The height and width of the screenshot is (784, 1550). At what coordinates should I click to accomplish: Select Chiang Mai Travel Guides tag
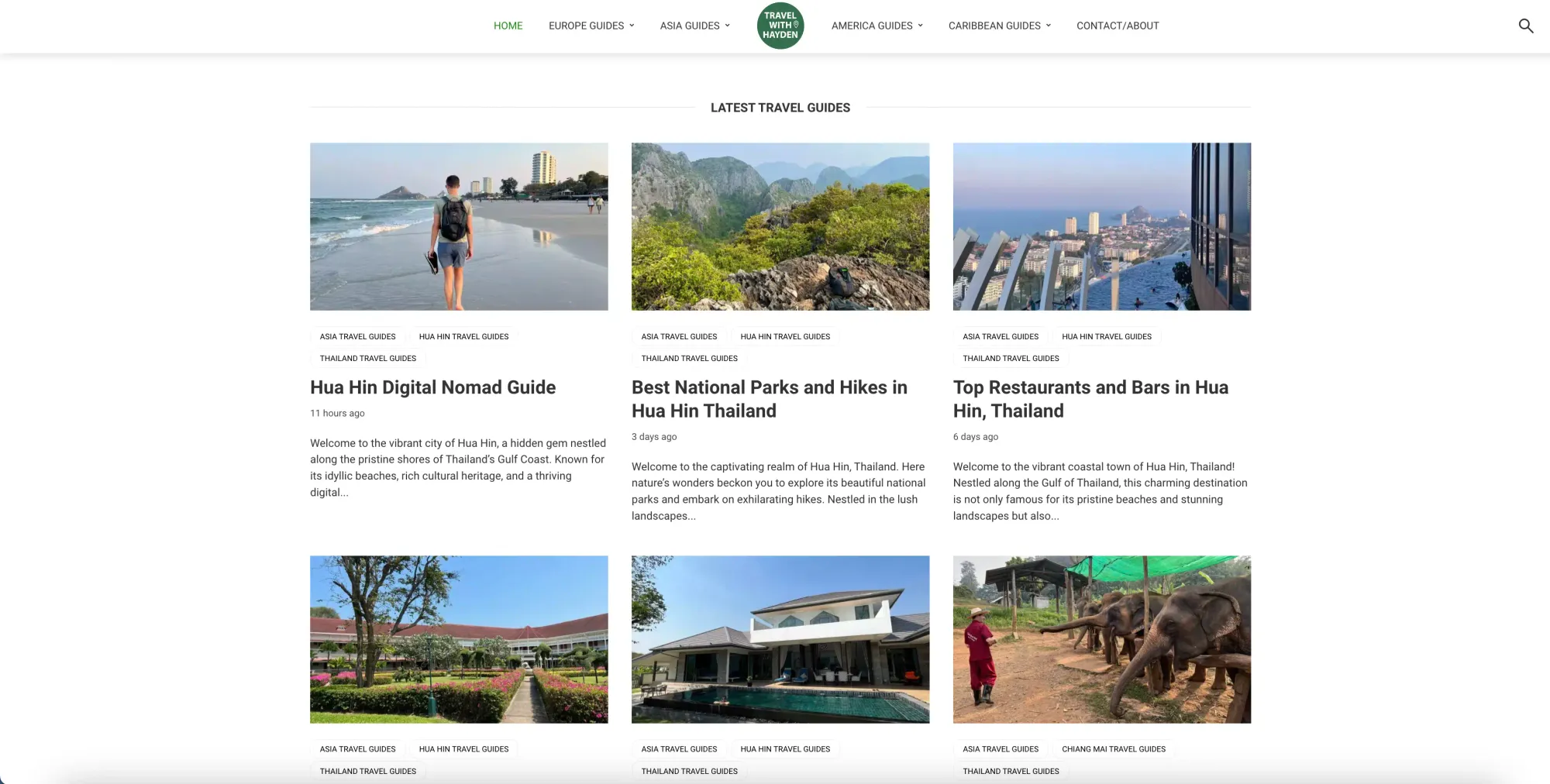pyautogui.click(x=1114, y=749)
